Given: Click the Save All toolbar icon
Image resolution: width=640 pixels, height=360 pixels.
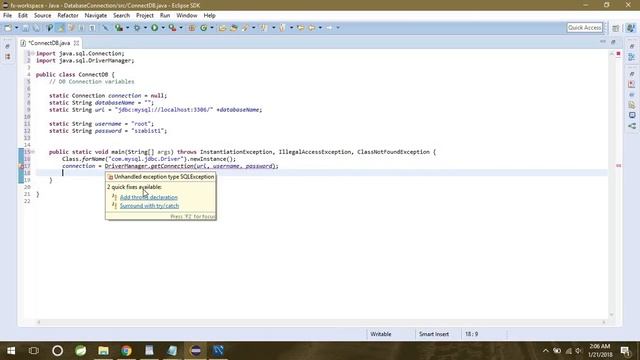Looking at the screenshot, I should click(x=36, y=28).
